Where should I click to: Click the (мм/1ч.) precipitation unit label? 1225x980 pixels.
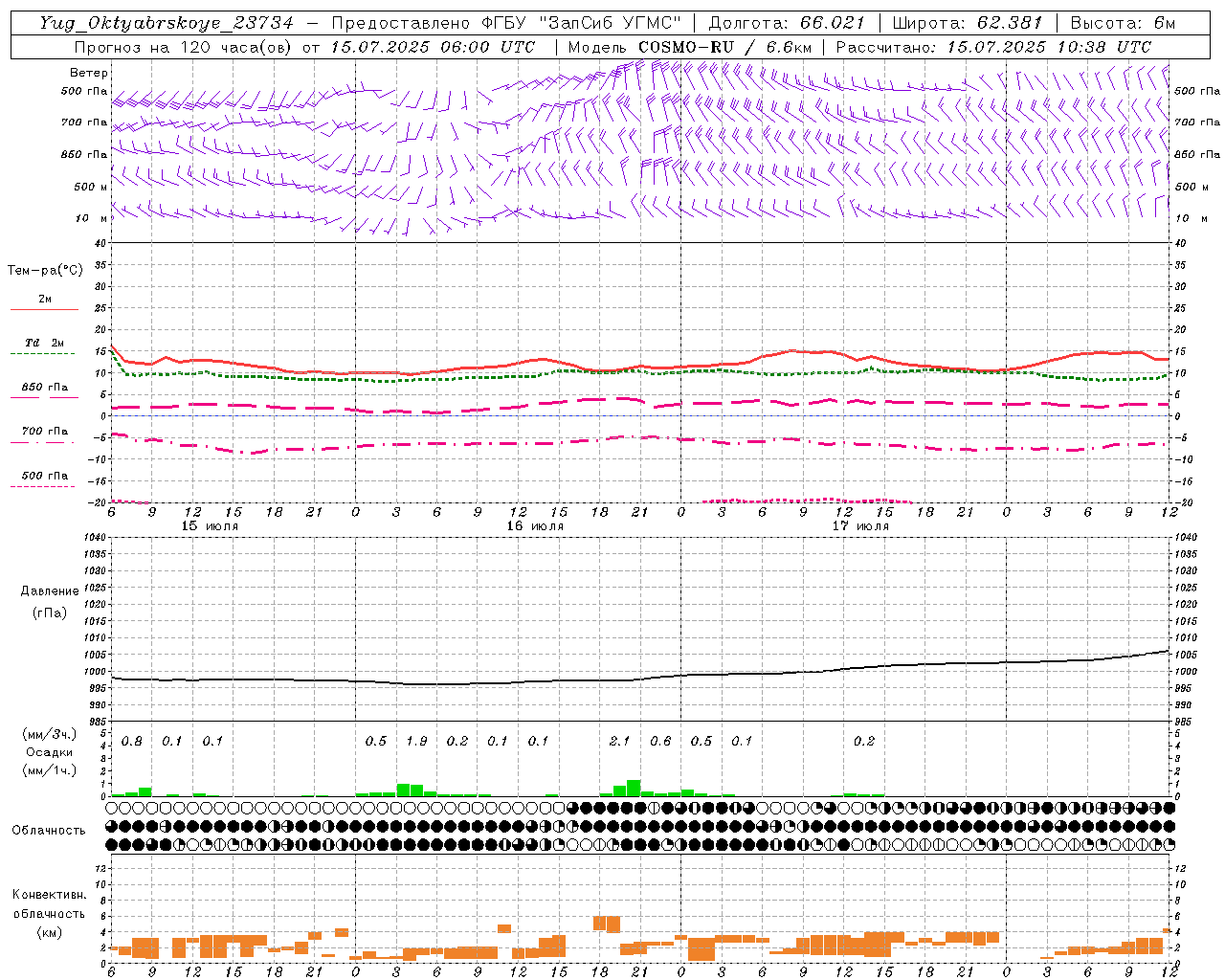50,769
